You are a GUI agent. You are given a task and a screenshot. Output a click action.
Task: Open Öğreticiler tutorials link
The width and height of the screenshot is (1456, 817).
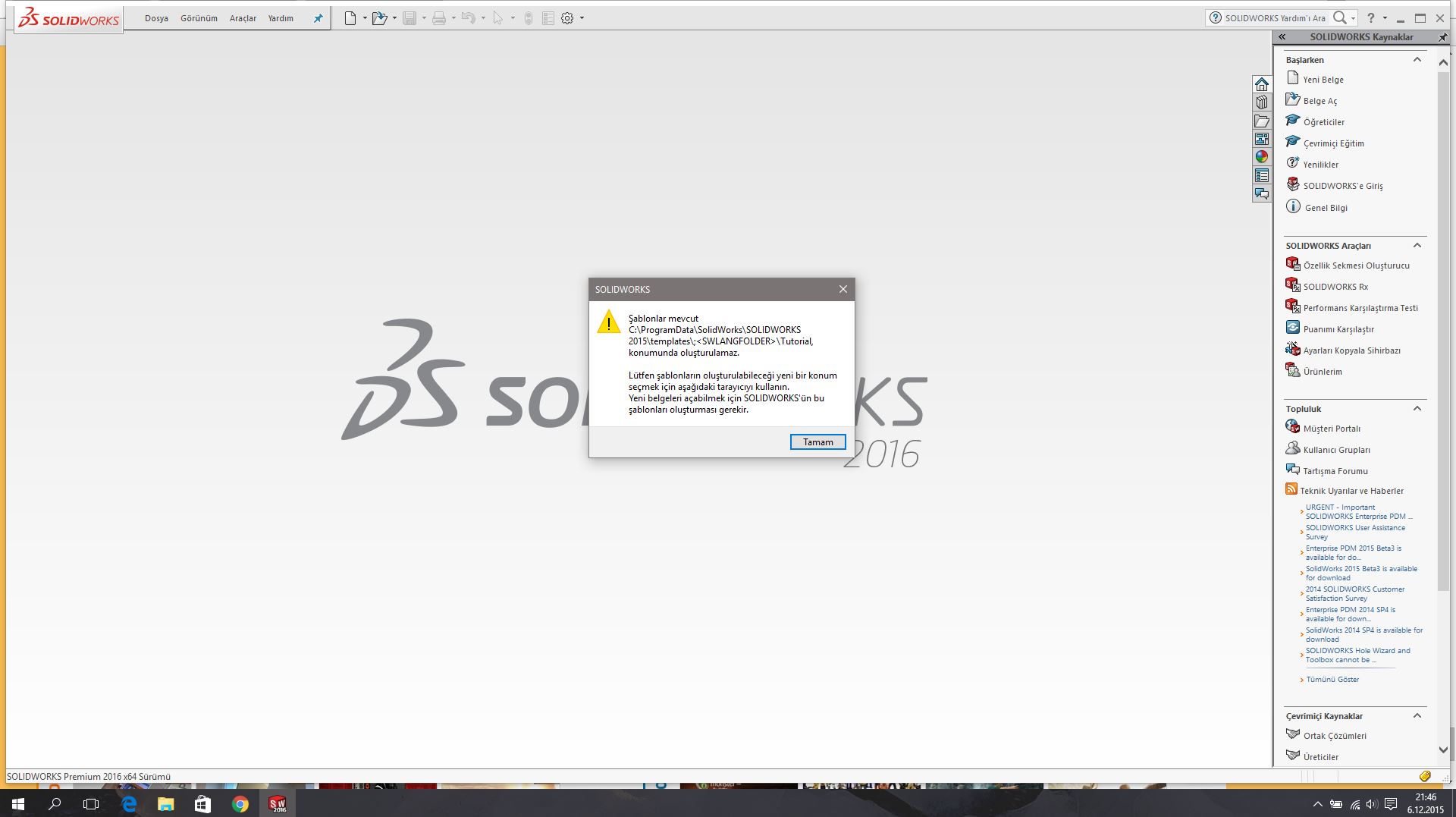[x=1324, y=122]
